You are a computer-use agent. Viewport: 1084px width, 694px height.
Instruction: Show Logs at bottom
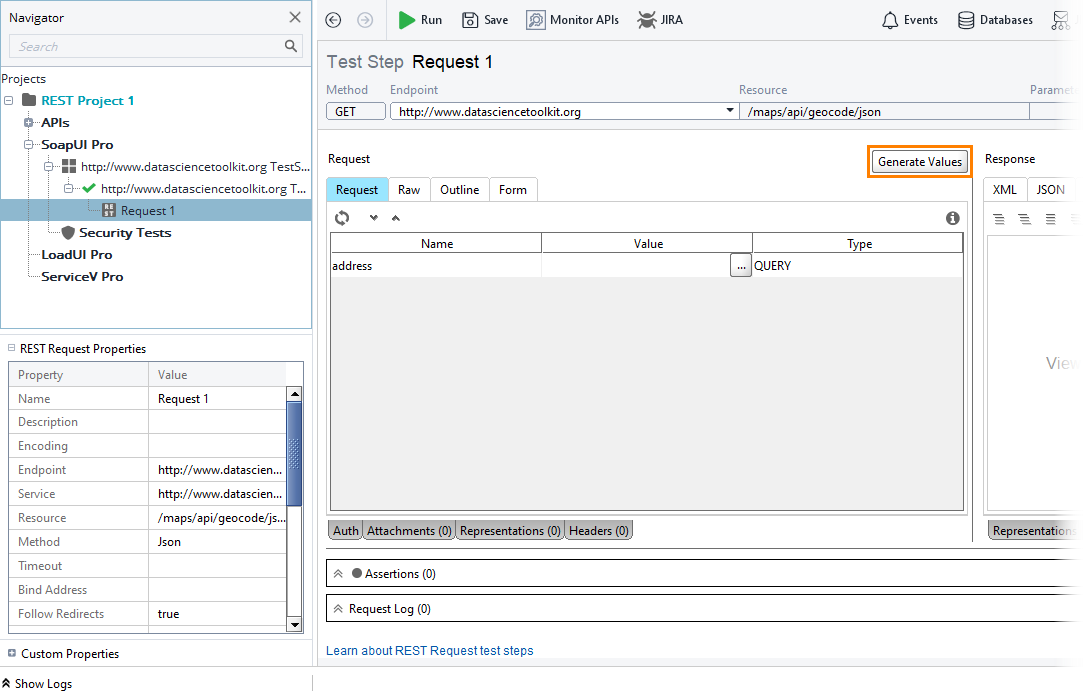(x=37, y=684)
